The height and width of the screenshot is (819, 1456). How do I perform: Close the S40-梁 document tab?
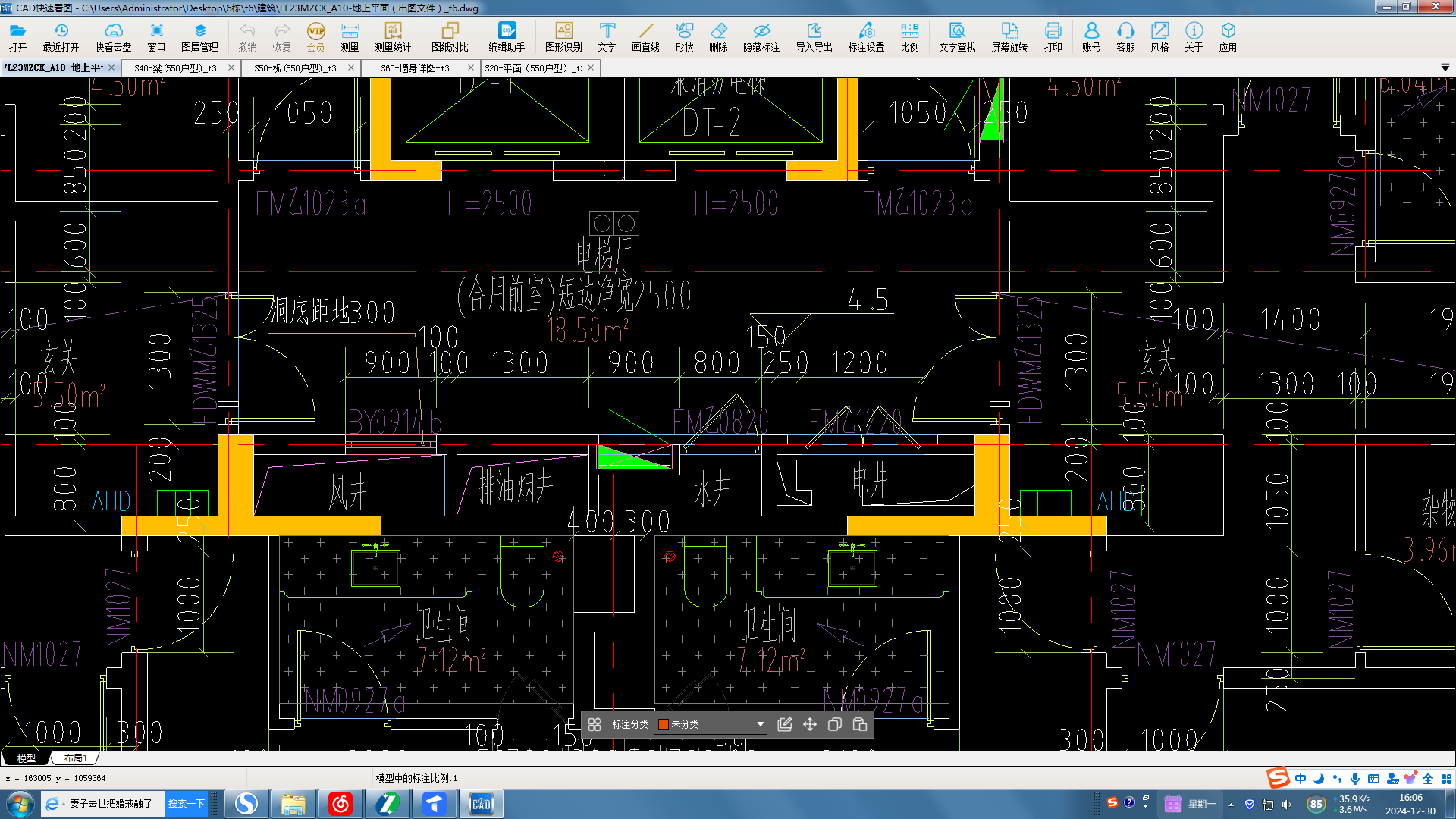point(231,67)
